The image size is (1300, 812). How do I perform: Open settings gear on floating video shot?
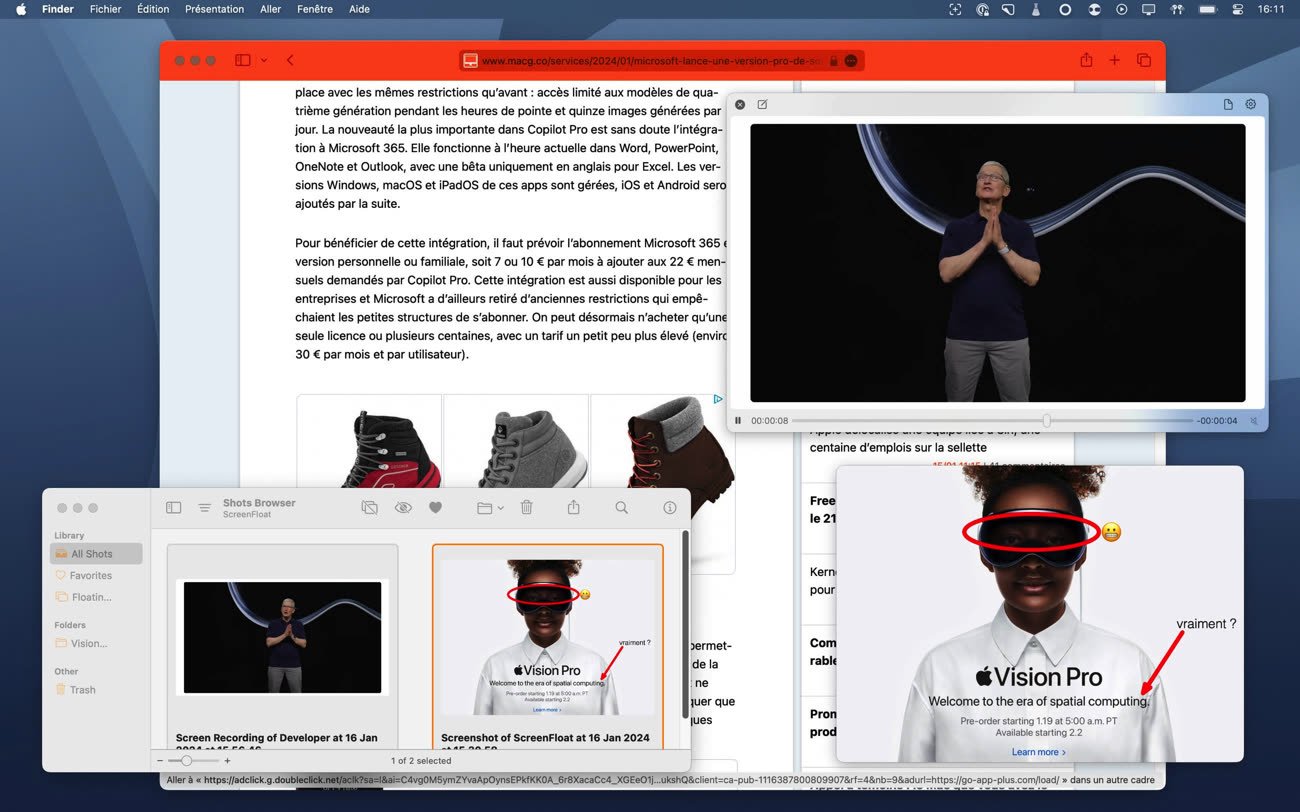(1250, 104)
